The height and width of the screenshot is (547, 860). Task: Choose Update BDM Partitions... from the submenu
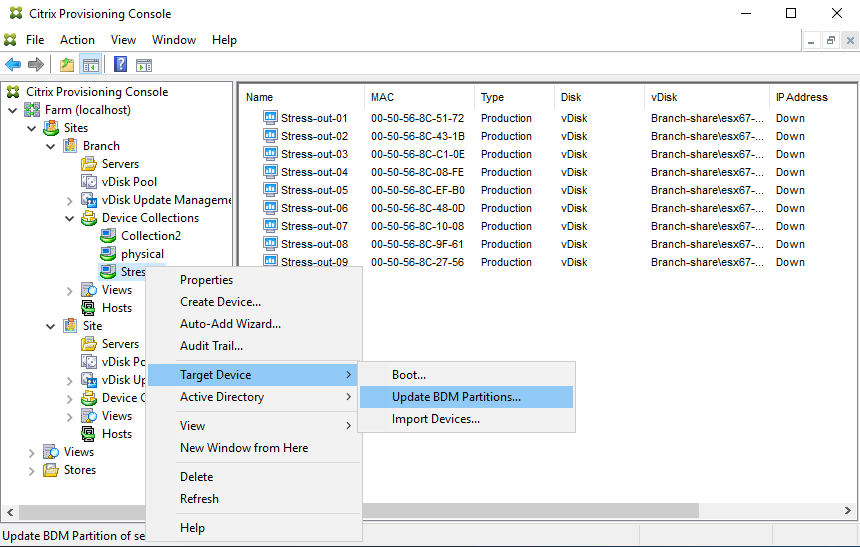(456, 397)
